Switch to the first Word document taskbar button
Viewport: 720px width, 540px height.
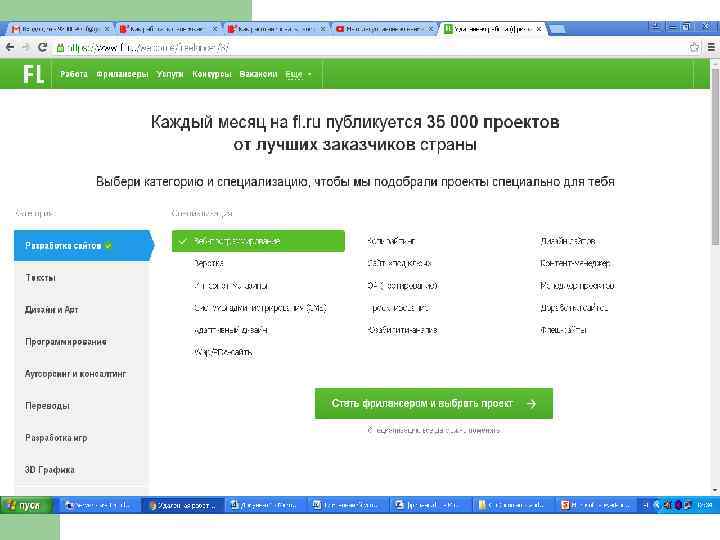click(265, 505)
